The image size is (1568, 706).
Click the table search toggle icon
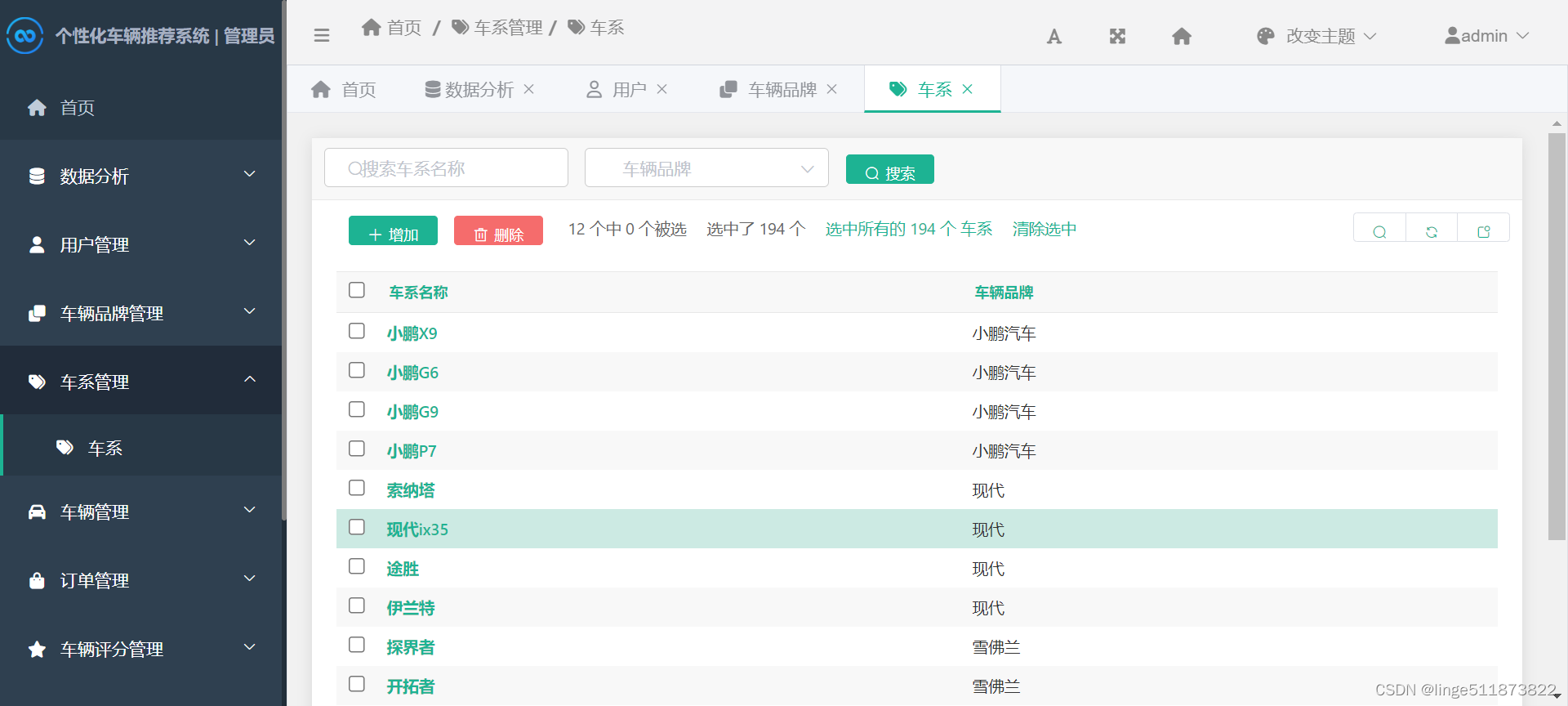pos(1379,232)
